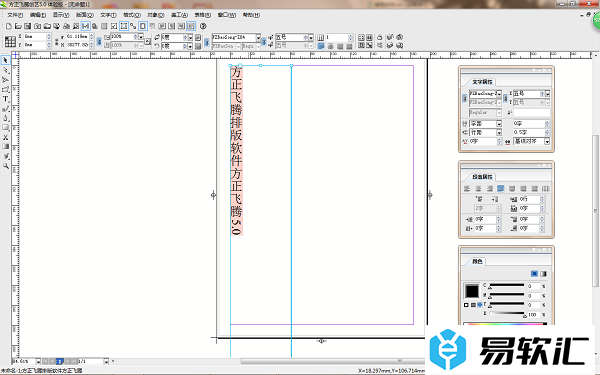Toggle the highlighted page view toolbar button

tap(143, 26)
